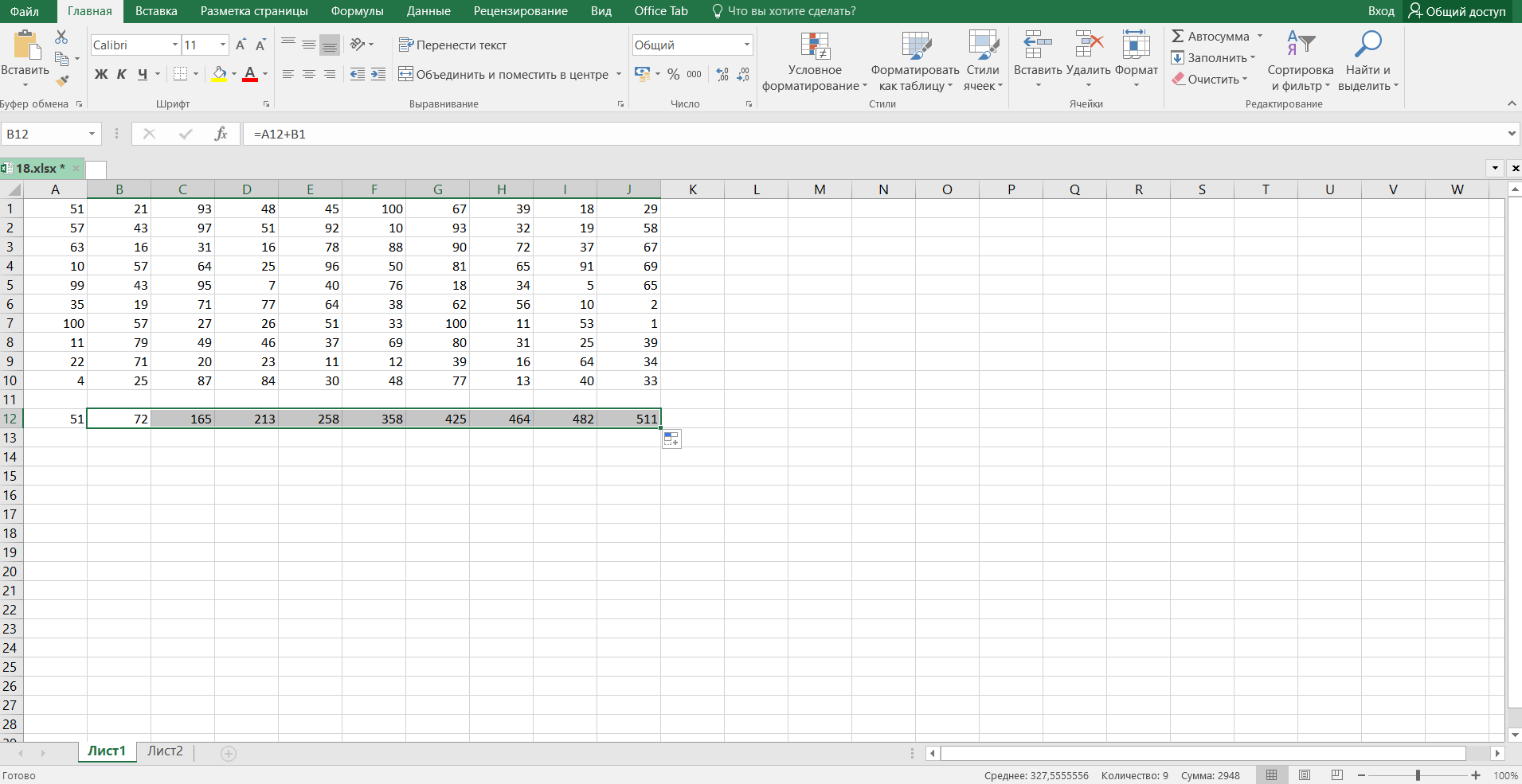Switch to the Data tab

(428, 11)
